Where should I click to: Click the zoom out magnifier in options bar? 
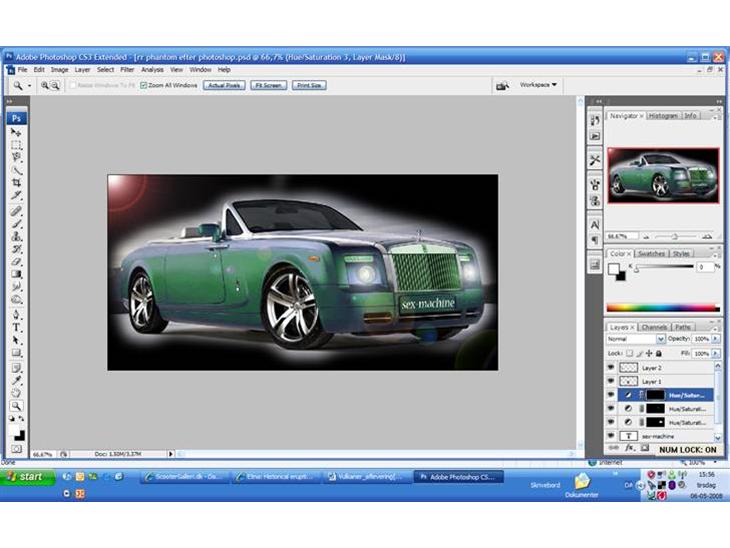55,86
